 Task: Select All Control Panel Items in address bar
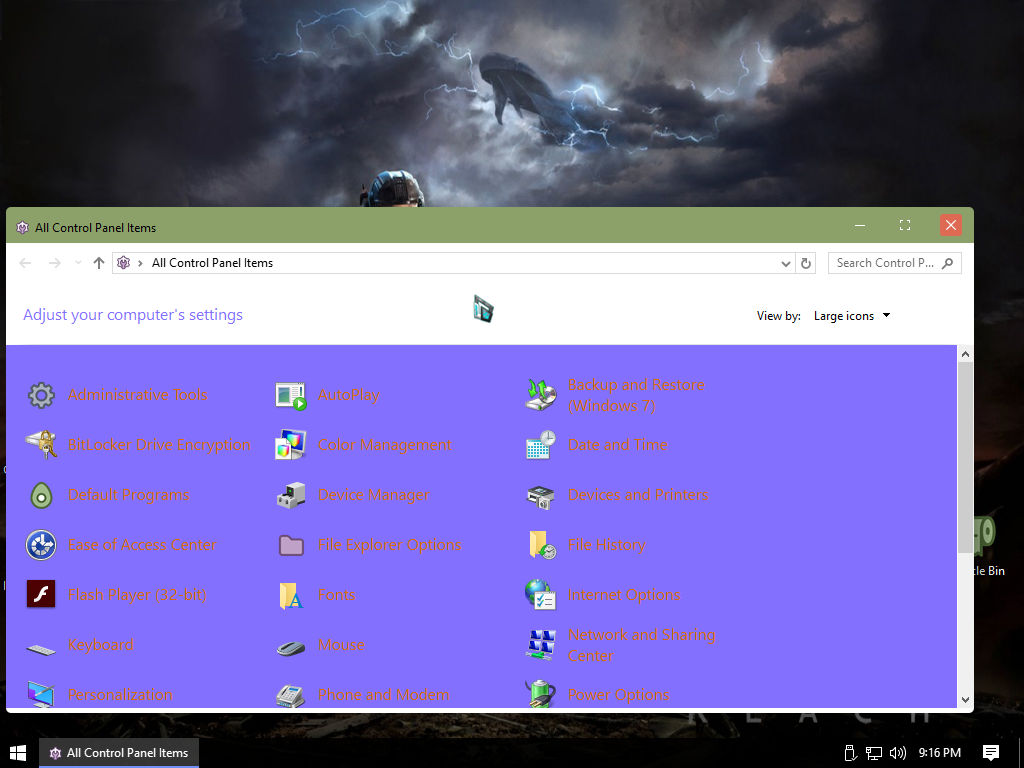212,263
